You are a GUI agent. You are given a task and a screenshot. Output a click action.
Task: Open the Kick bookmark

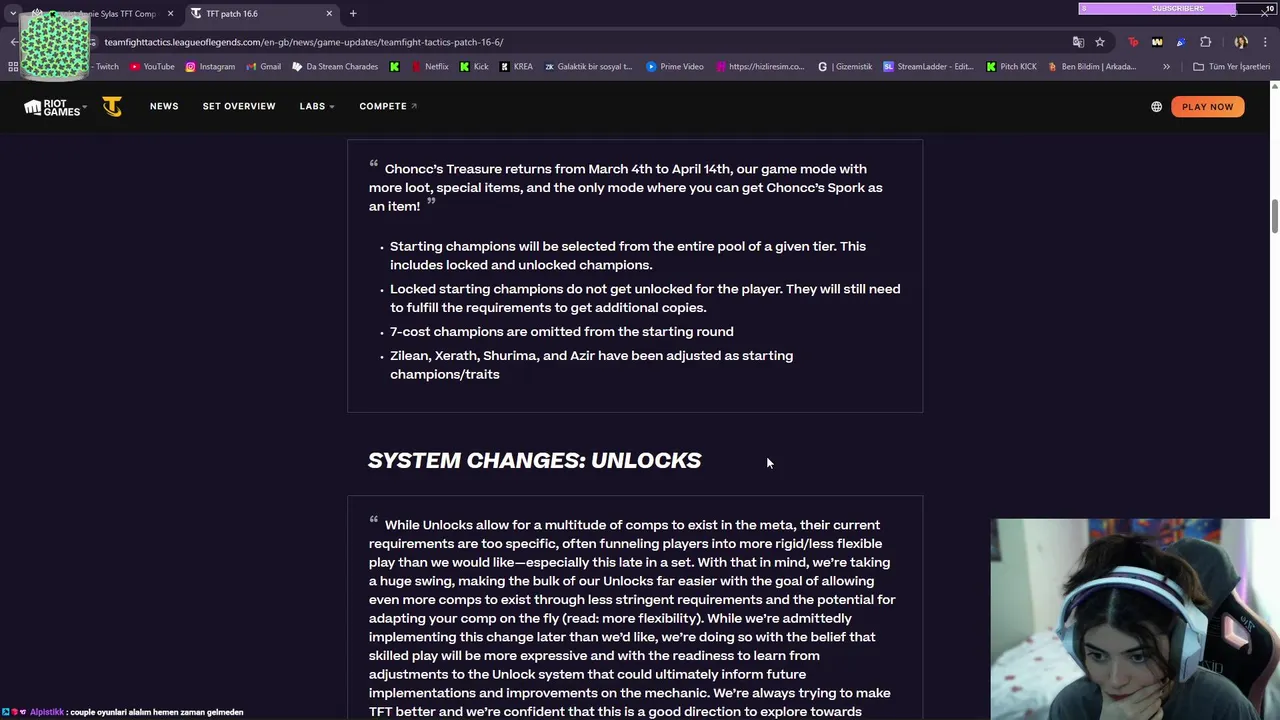(474, 67)
